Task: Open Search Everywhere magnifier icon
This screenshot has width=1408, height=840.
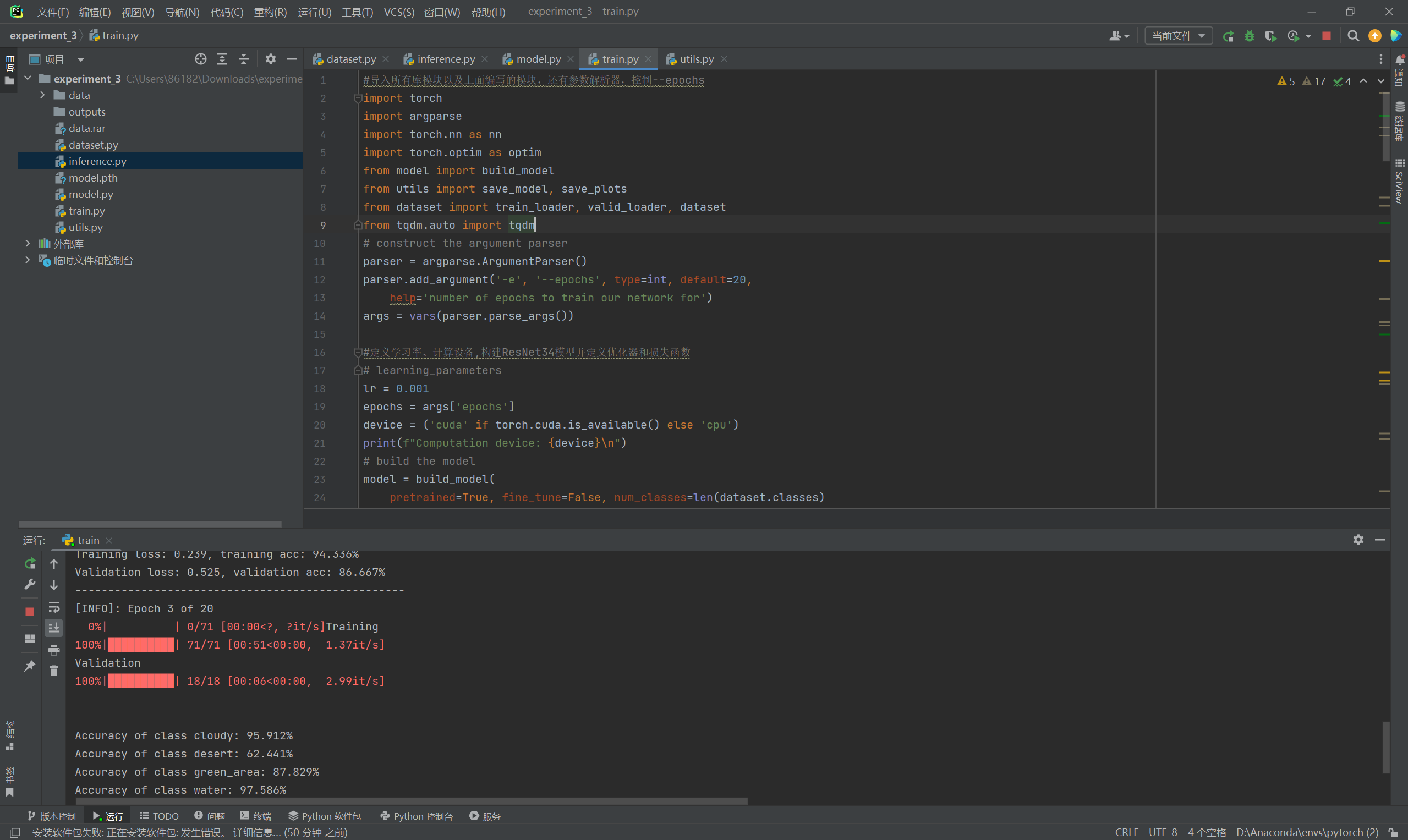Action: 1353,36
